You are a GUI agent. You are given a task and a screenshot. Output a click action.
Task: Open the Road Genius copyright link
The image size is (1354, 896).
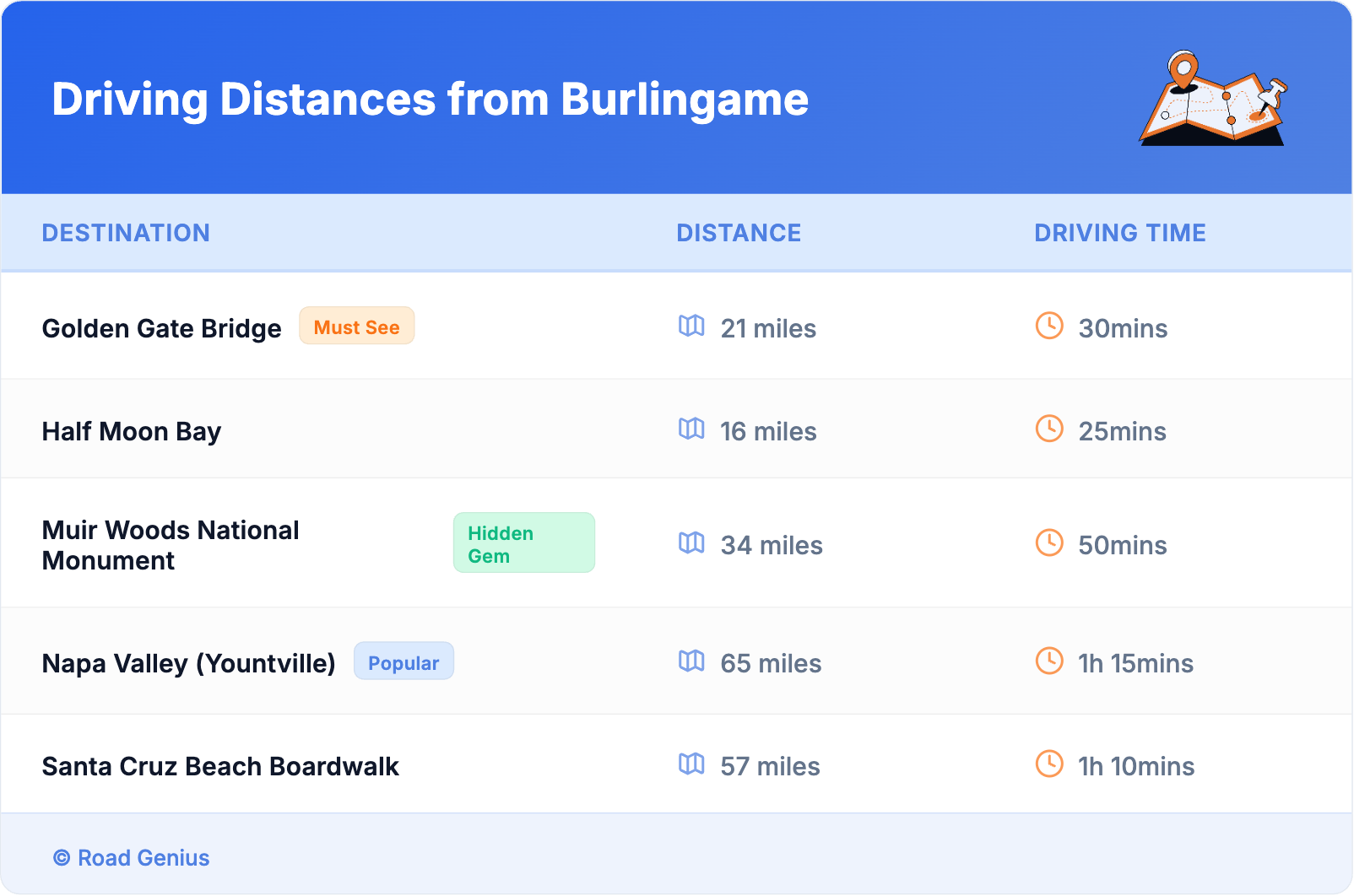pos(133,858)
